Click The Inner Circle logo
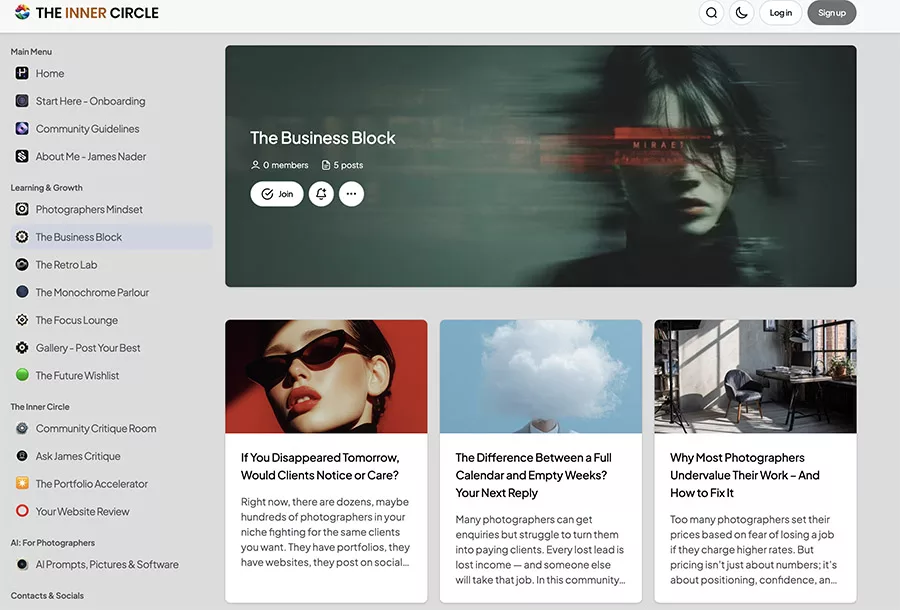This screenshot has width=900, height=610. [x=87, y=13]
